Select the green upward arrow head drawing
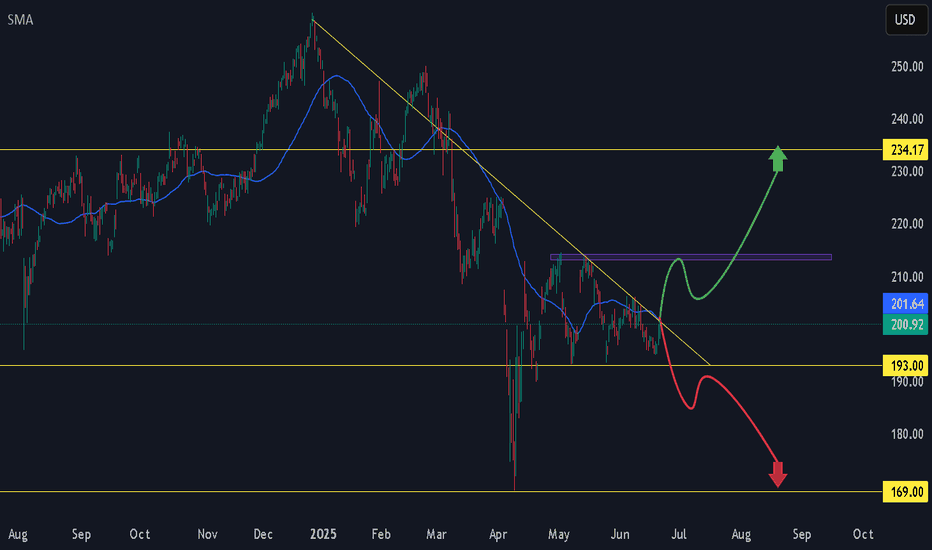This screenshot has width=932, height=550. click(777, 159)
